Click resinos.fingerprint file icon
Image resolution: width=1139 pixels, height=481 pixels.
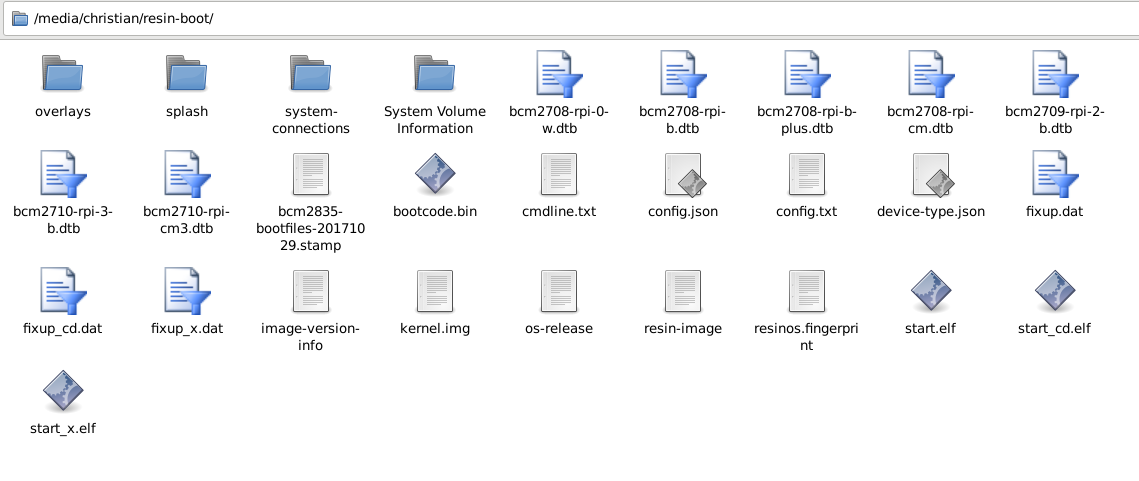[x=806, y=291]
